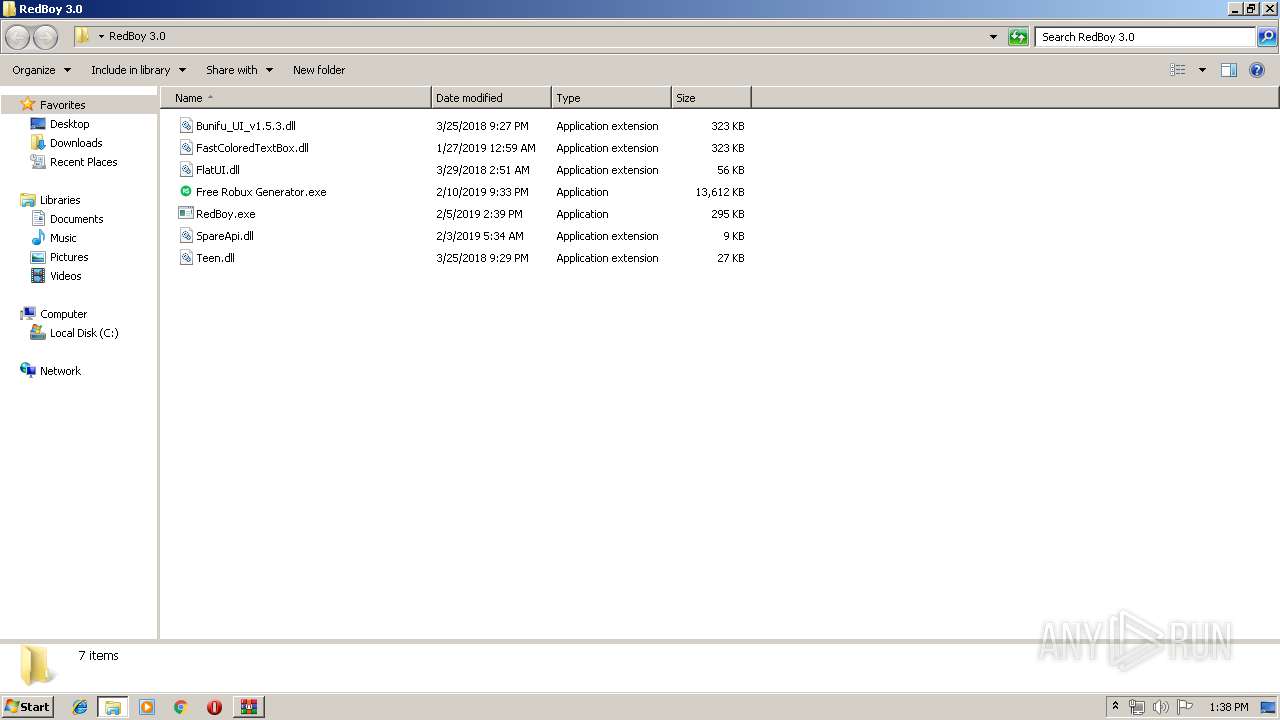Open Music library
Image resolution: width=1280 pixels, height=720 pixels.
63,238
